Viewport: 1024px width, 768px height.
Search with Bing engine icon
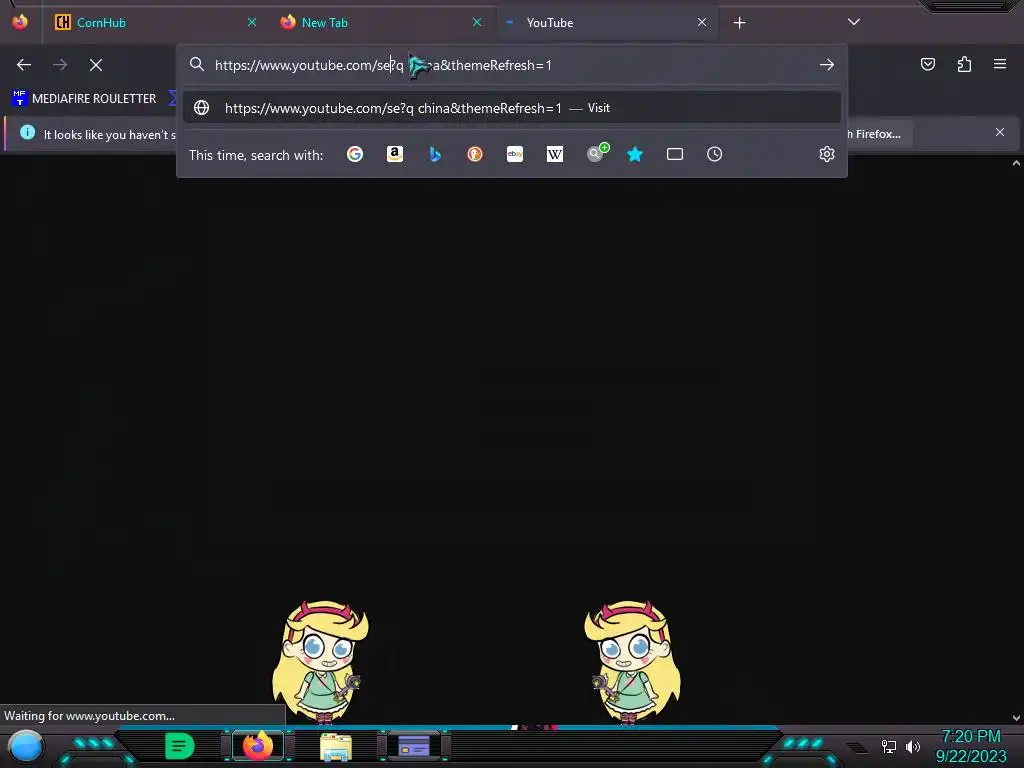click(x=435, y=154)
